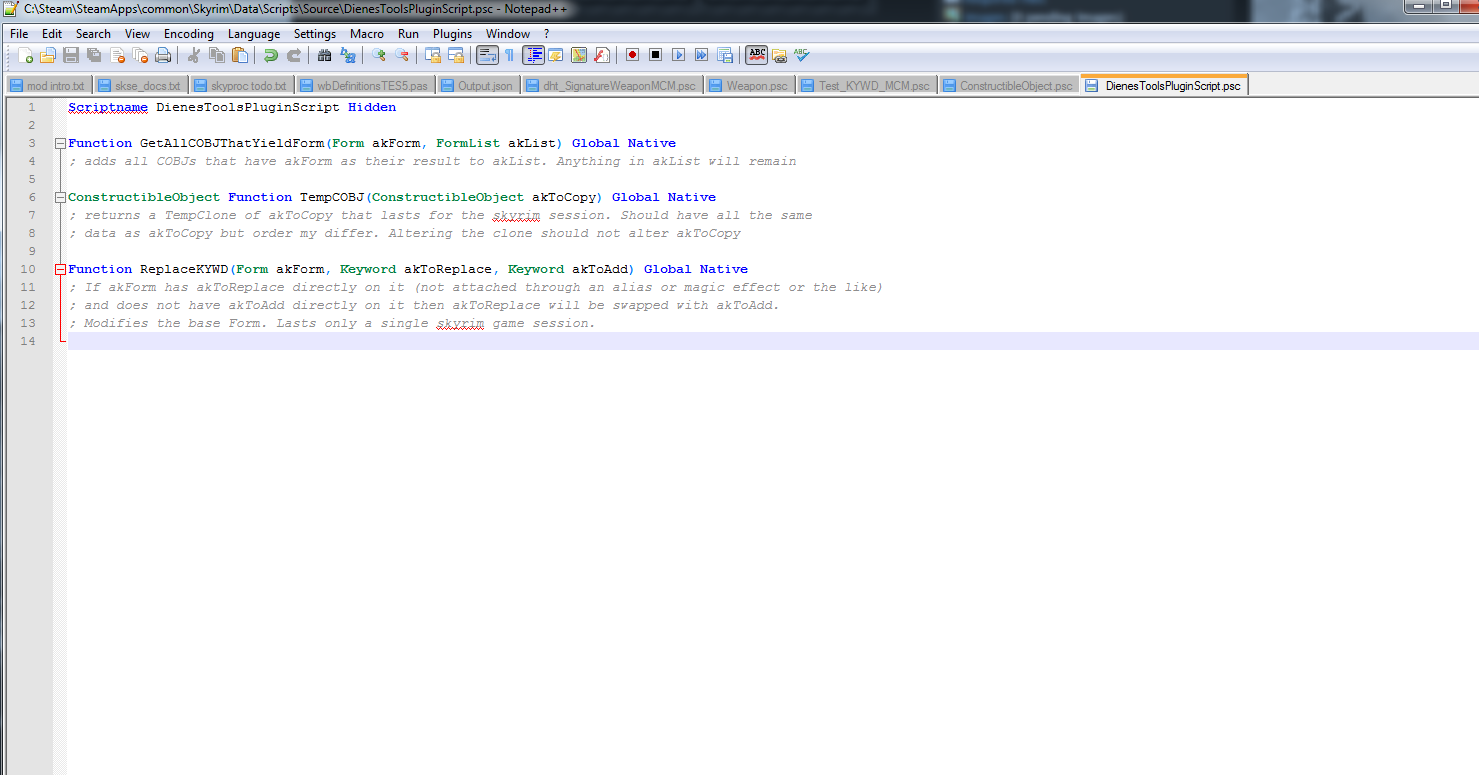Click the Print toolbar icon
Screen dimensions: 1479x775
pyautogui.click(x=163, y=55)
